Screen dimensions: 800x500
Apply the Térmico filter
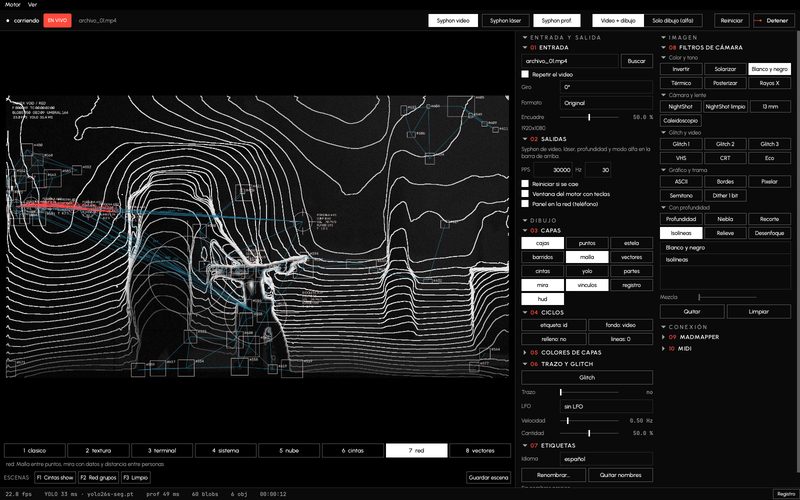pyautogui.click(x=681, y=83)
